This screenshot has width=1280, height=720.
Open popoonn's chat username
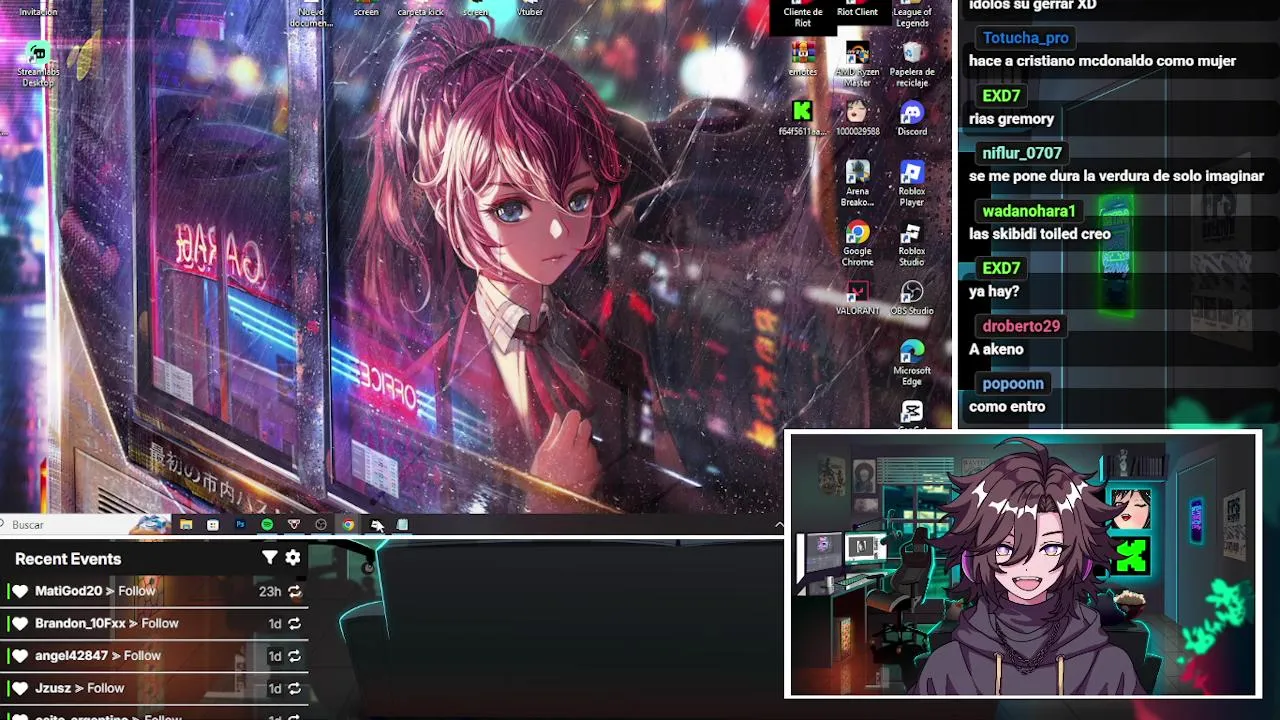coord(1012,384)
